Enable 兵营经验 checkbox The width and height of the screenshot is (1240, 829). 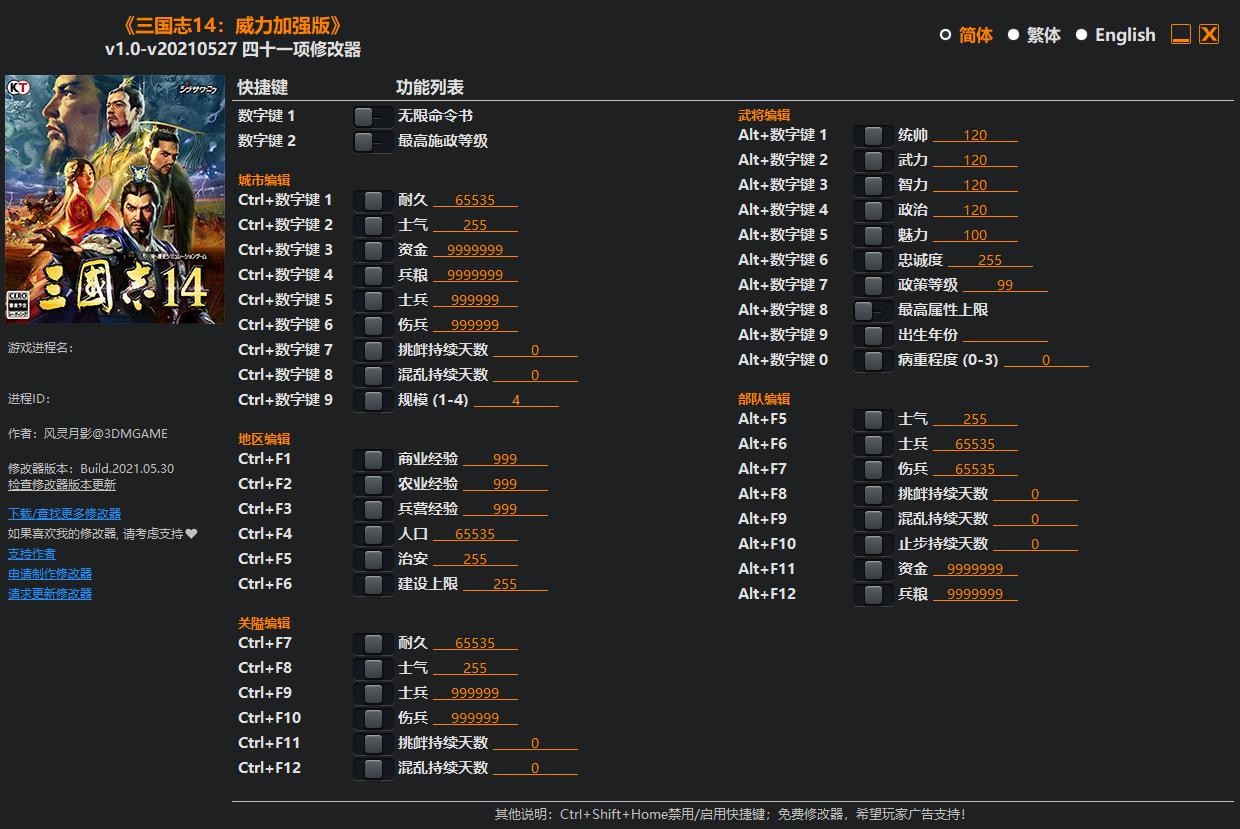(373, 509)
